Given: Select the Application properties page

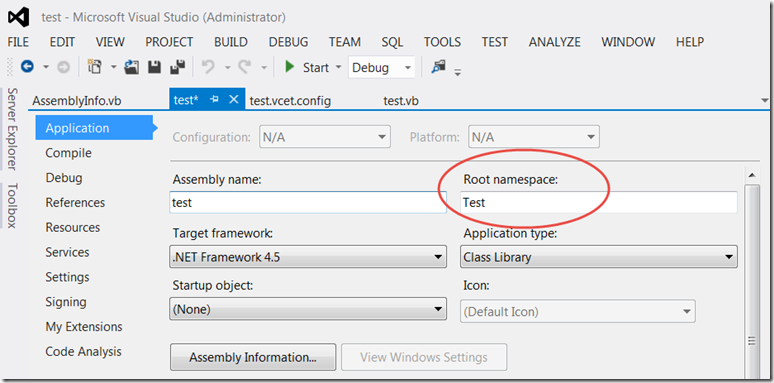Looking at the screenshot, I should [94, 128].
